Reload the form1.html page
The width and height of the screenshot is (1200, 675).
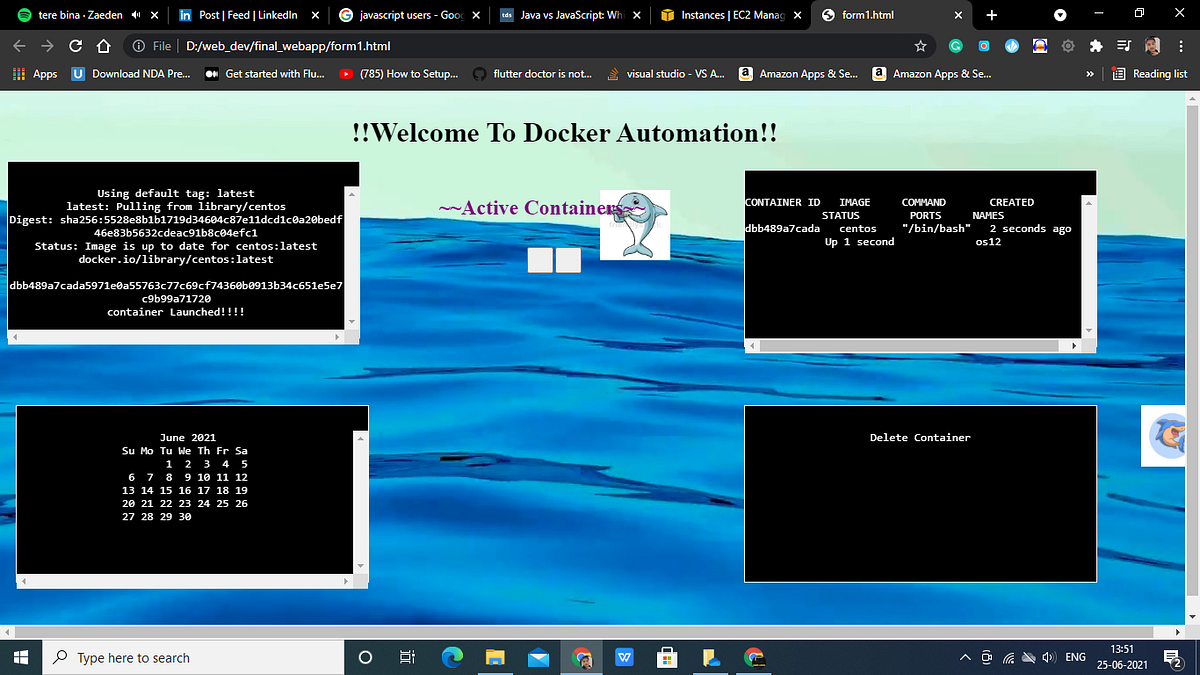pos(75,46)
